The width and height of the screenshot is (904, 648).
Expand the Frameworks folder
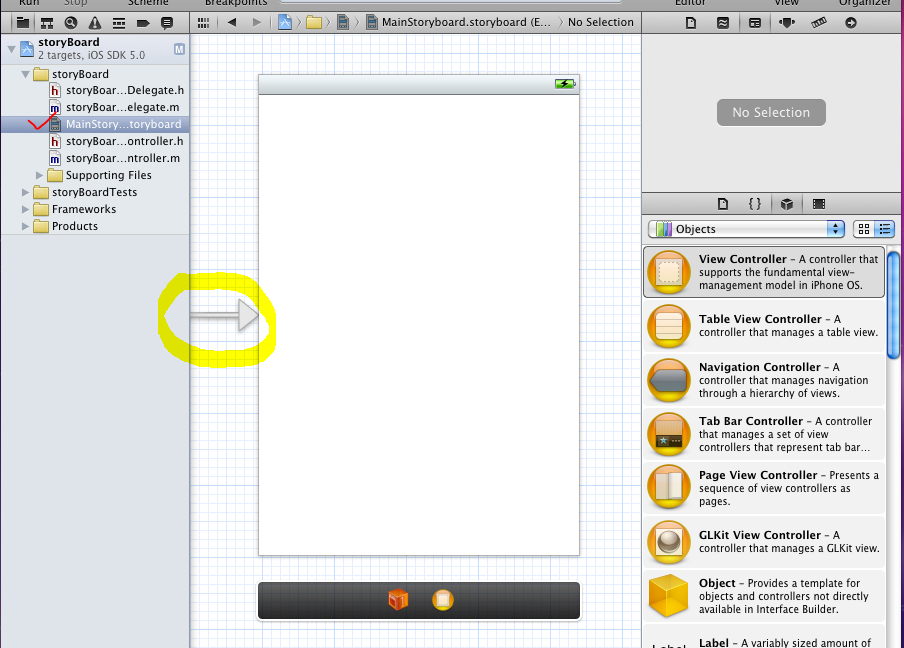pos(25,209)
